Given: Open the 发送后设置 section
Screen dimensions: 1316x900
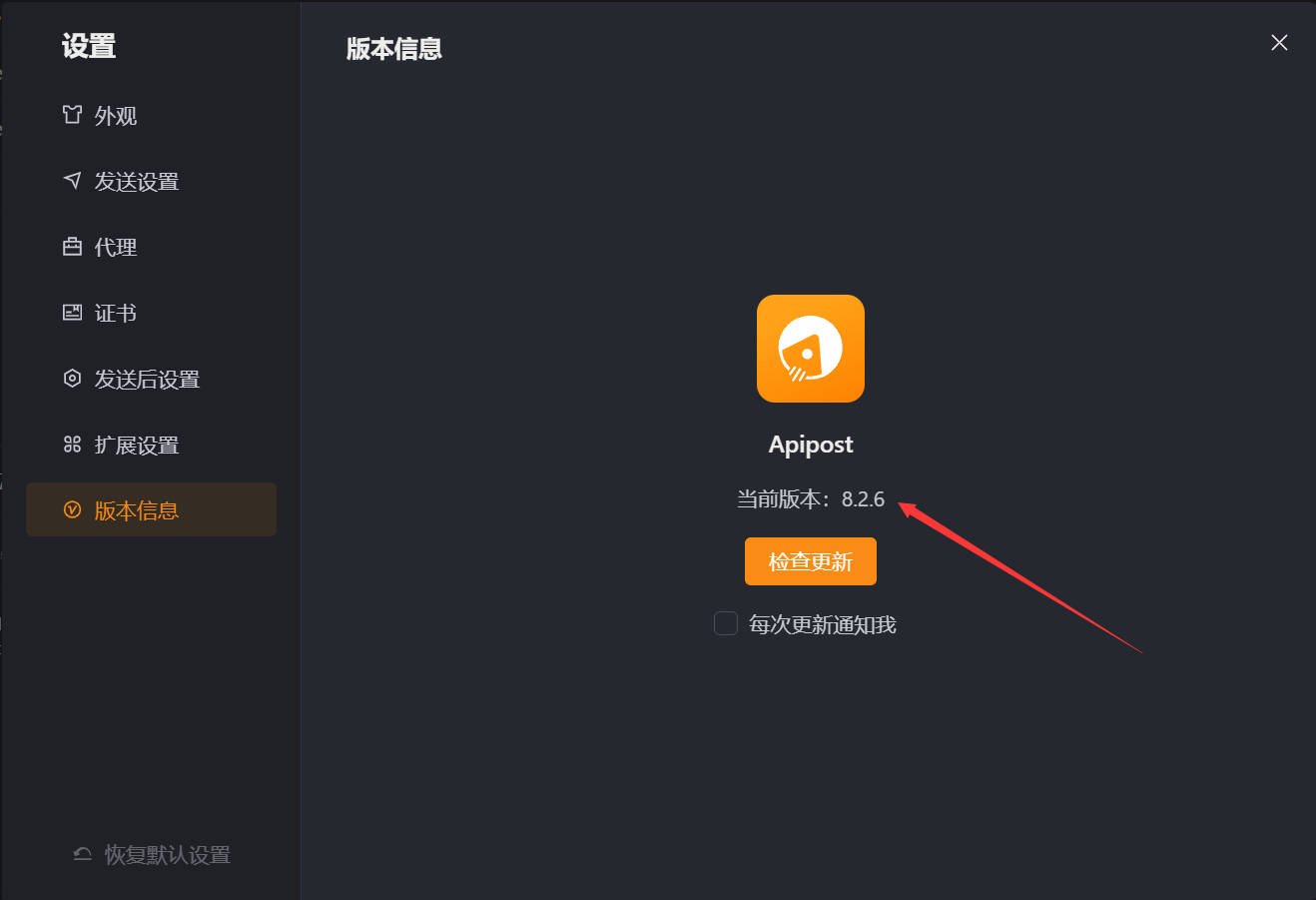Looking at the screenshot, I should (x=147, y=380).
